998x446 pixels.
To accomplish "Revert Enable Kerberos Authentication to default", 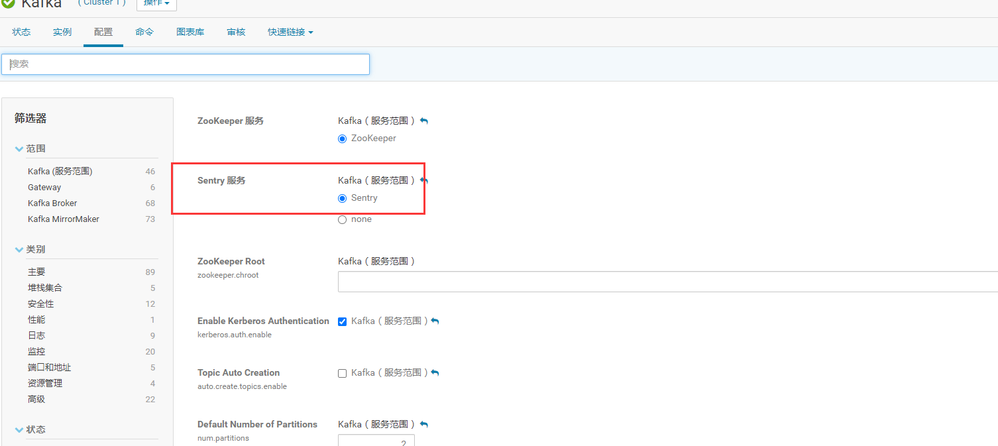I will click(435, 321).
